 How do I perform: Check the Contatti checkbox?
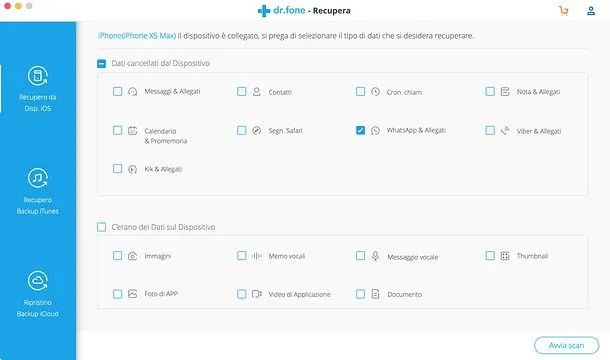pyautogui.click(x=241, y=91)
